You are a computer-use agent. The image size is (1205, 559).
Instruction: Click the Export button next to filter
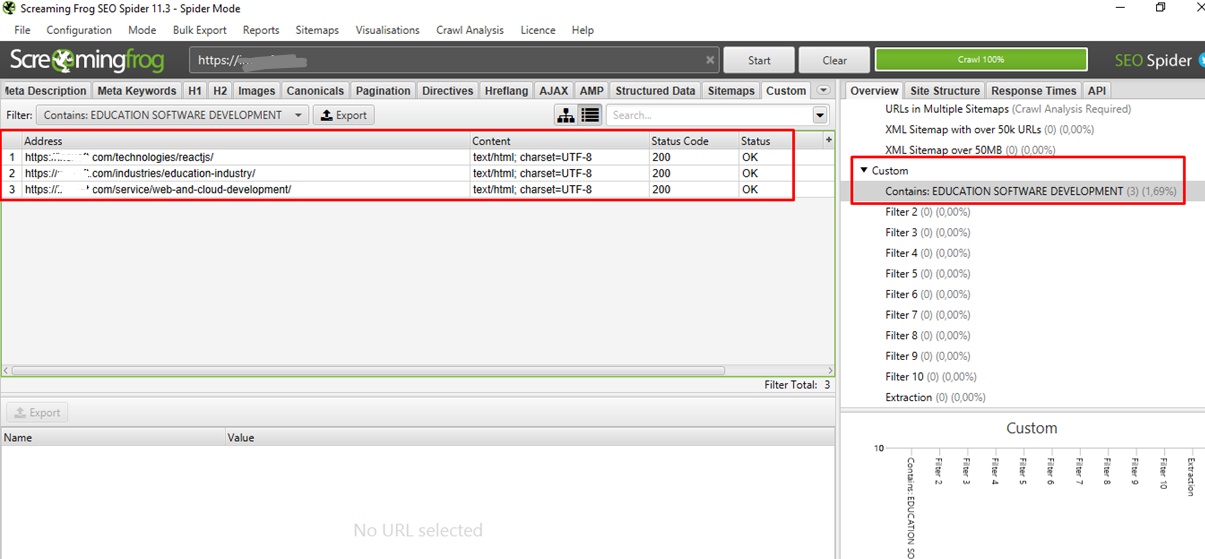(x=343, y=115)
